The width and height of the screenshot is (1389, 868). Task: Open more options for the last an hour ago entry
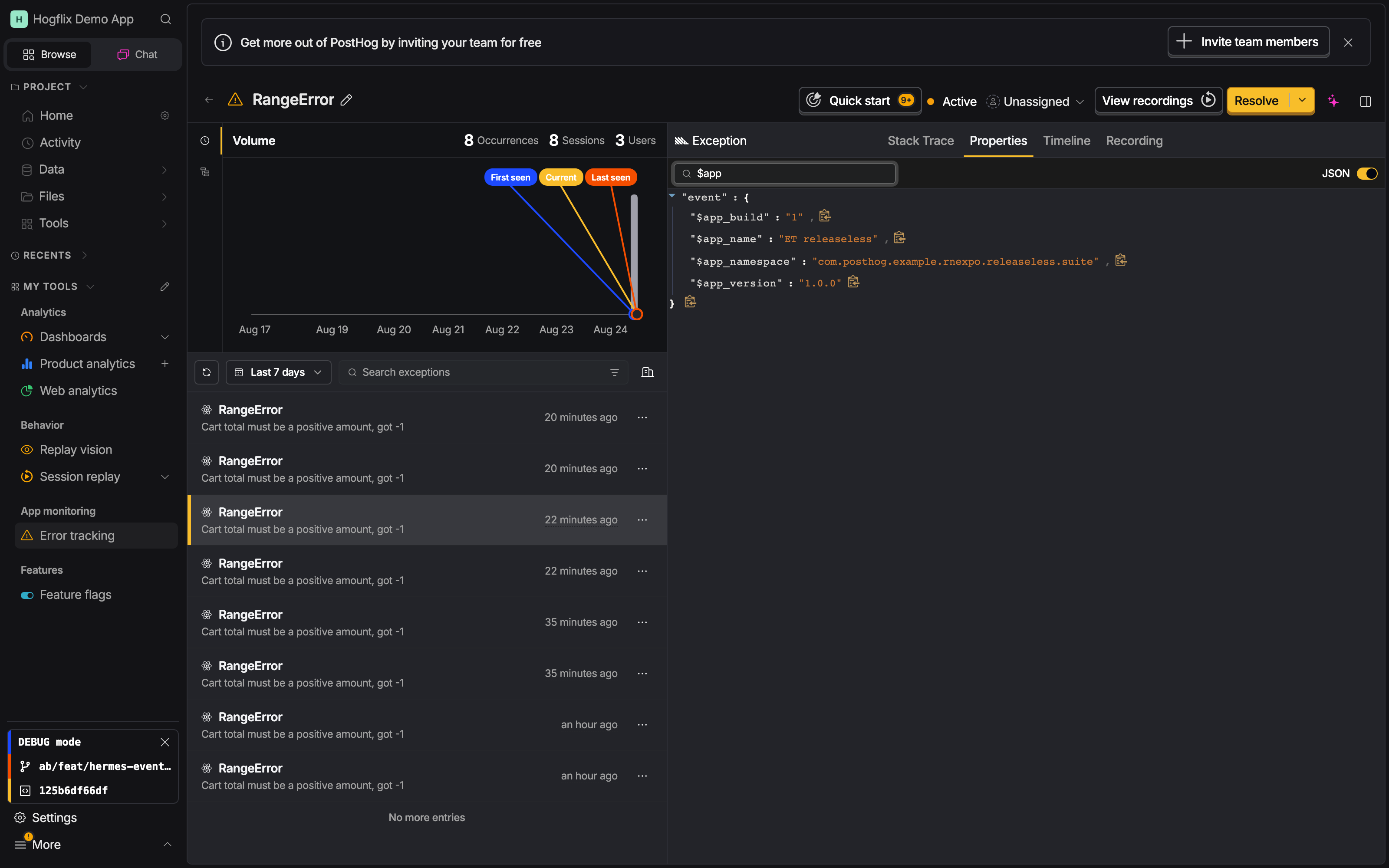click(x=642, y=776)
